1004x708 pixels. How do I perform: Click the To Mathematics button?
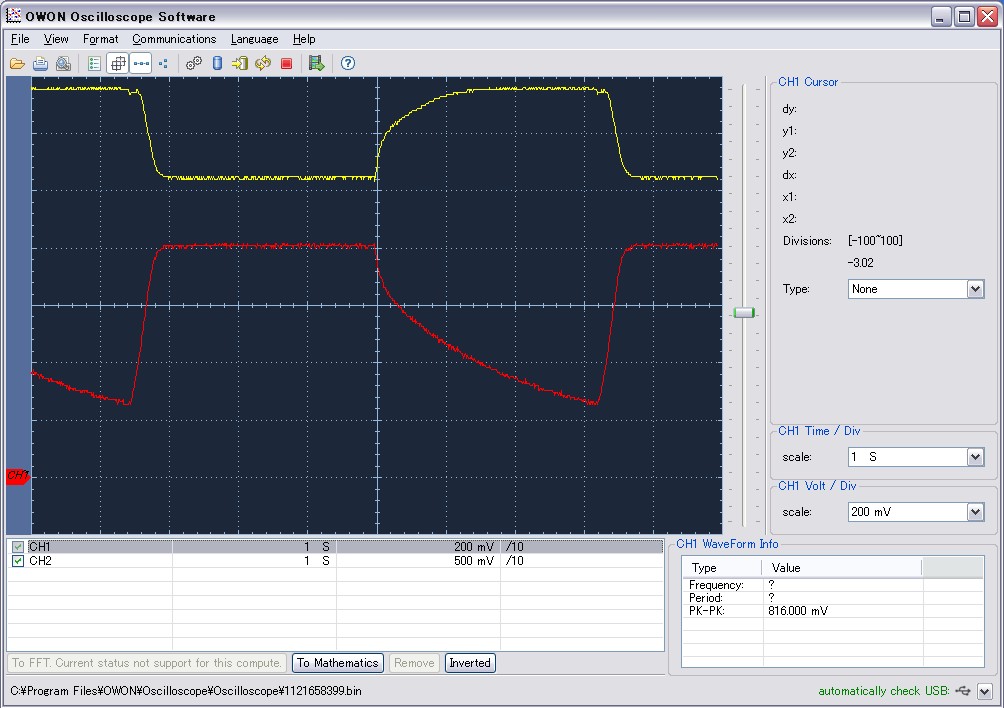click(x=338, y=663)
